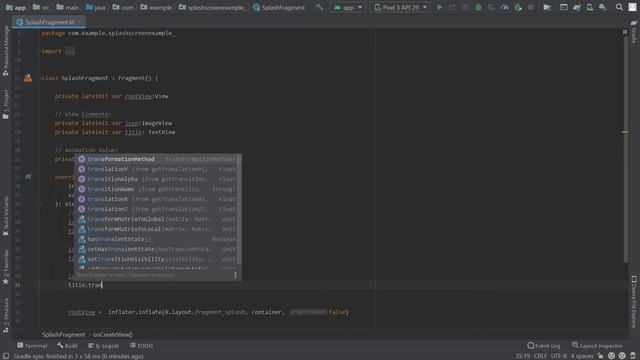Click the yellow warning marker on error stripe
The image size is (640, 360).
pos(625,131)
